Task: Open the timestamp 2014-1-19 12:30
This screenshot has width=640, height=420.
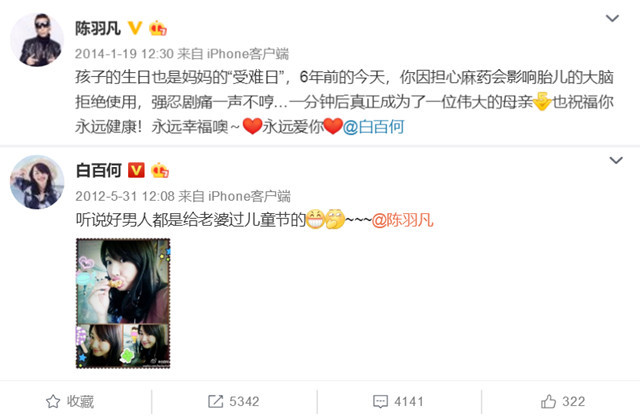Action: tap(124, 53)
